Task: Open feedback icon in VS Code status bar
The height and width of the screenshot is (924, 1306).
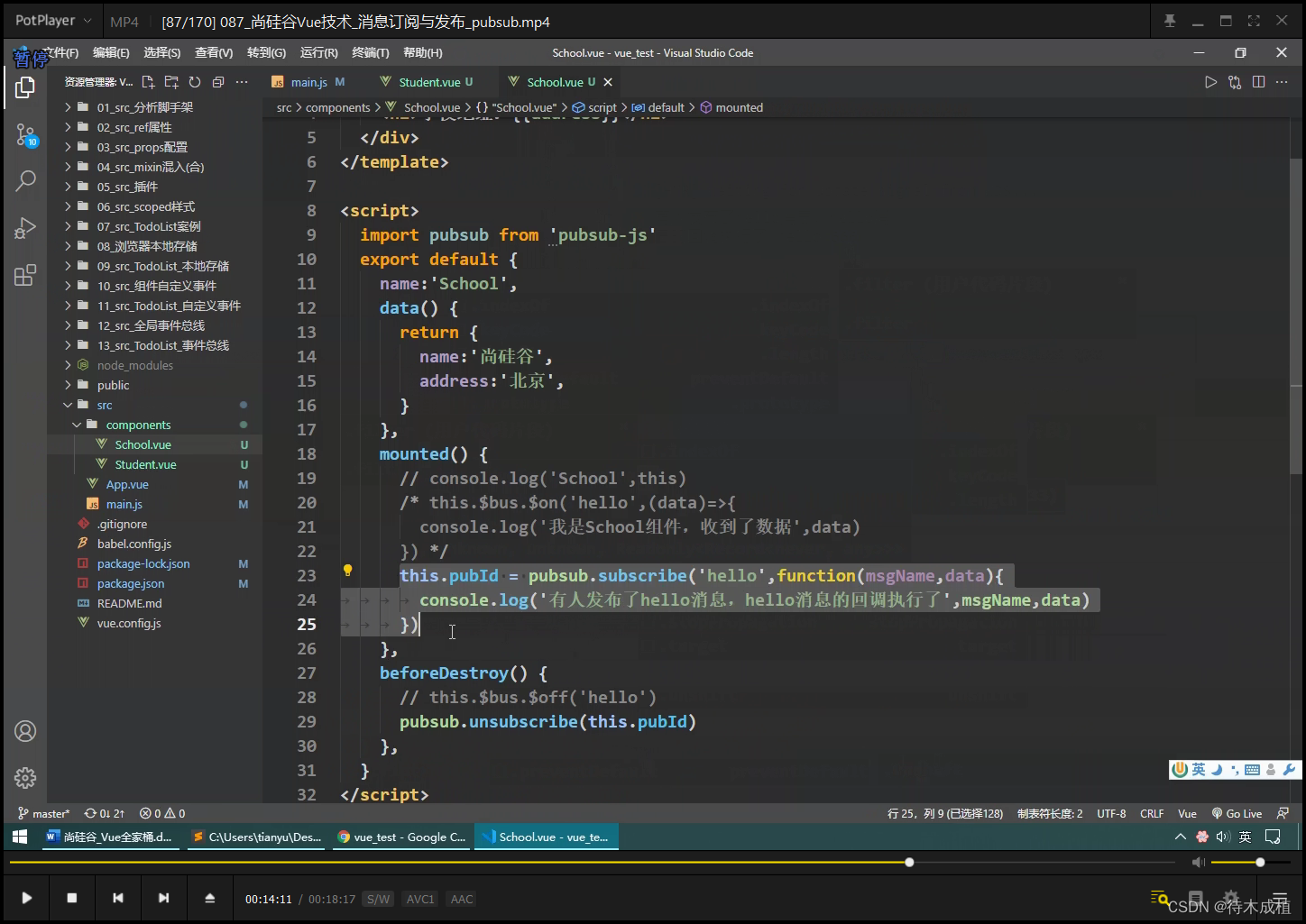Action: coord(1283,813)
